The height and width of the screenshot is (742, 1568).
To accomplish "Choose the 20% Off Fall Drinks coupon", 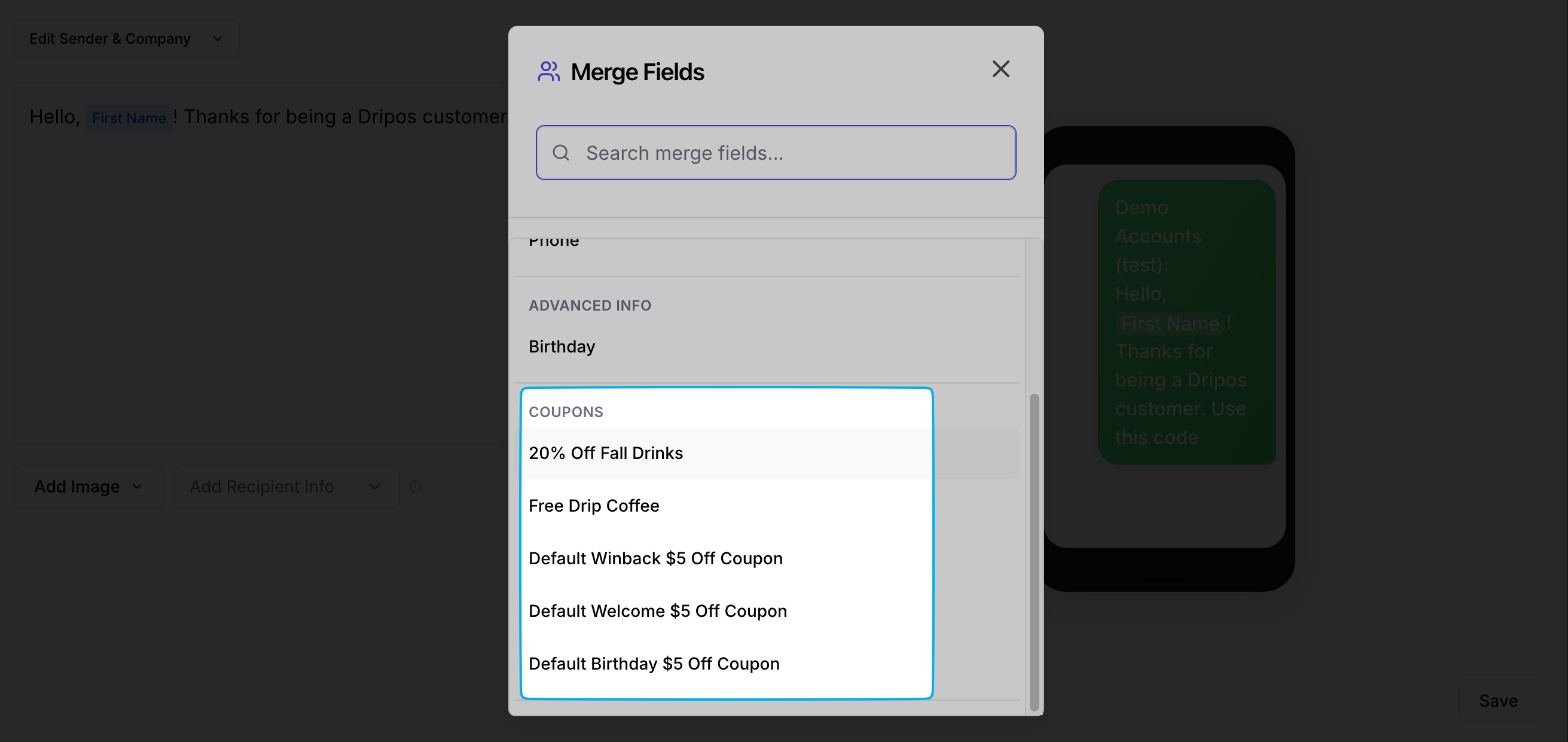I will [605, 453].
